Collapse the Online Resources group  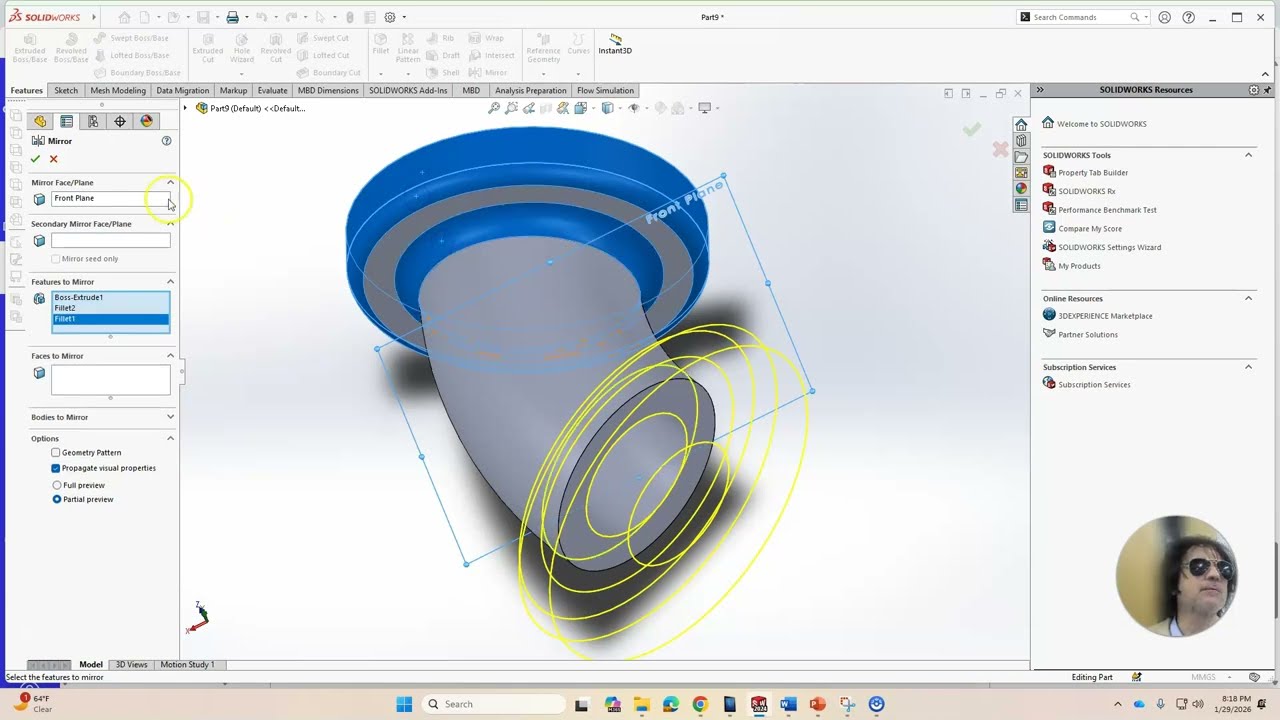click(1248, 298)
